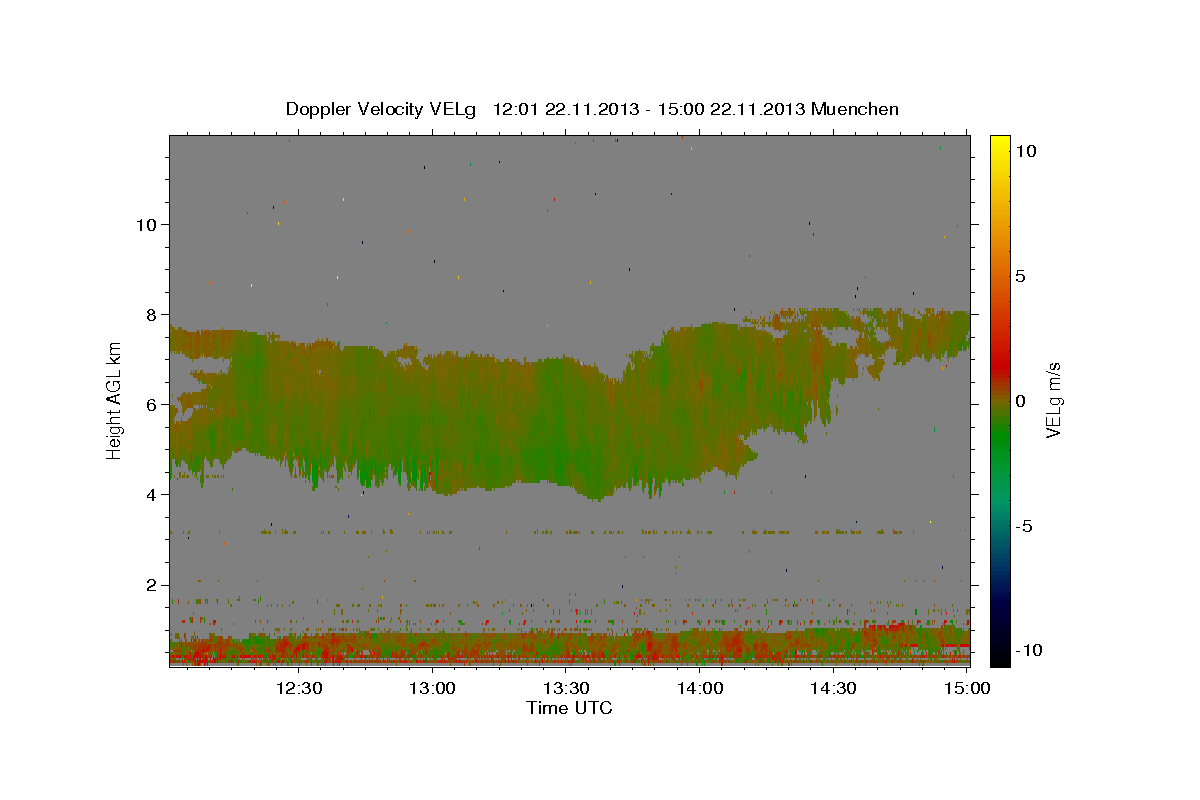Click the 15:00 time tick label
This screenshot has height=800, width=1200.
tap(967, 688)
